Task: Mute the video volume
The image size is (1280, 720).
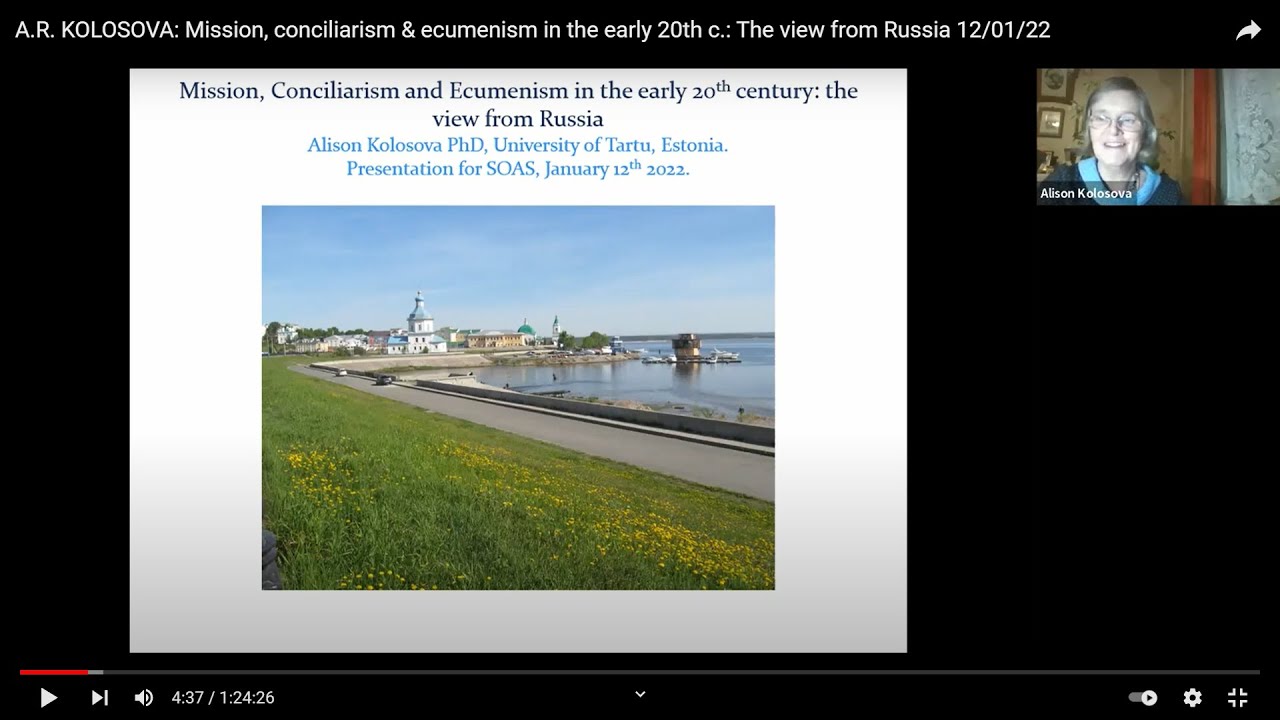Action: [144, 698]
